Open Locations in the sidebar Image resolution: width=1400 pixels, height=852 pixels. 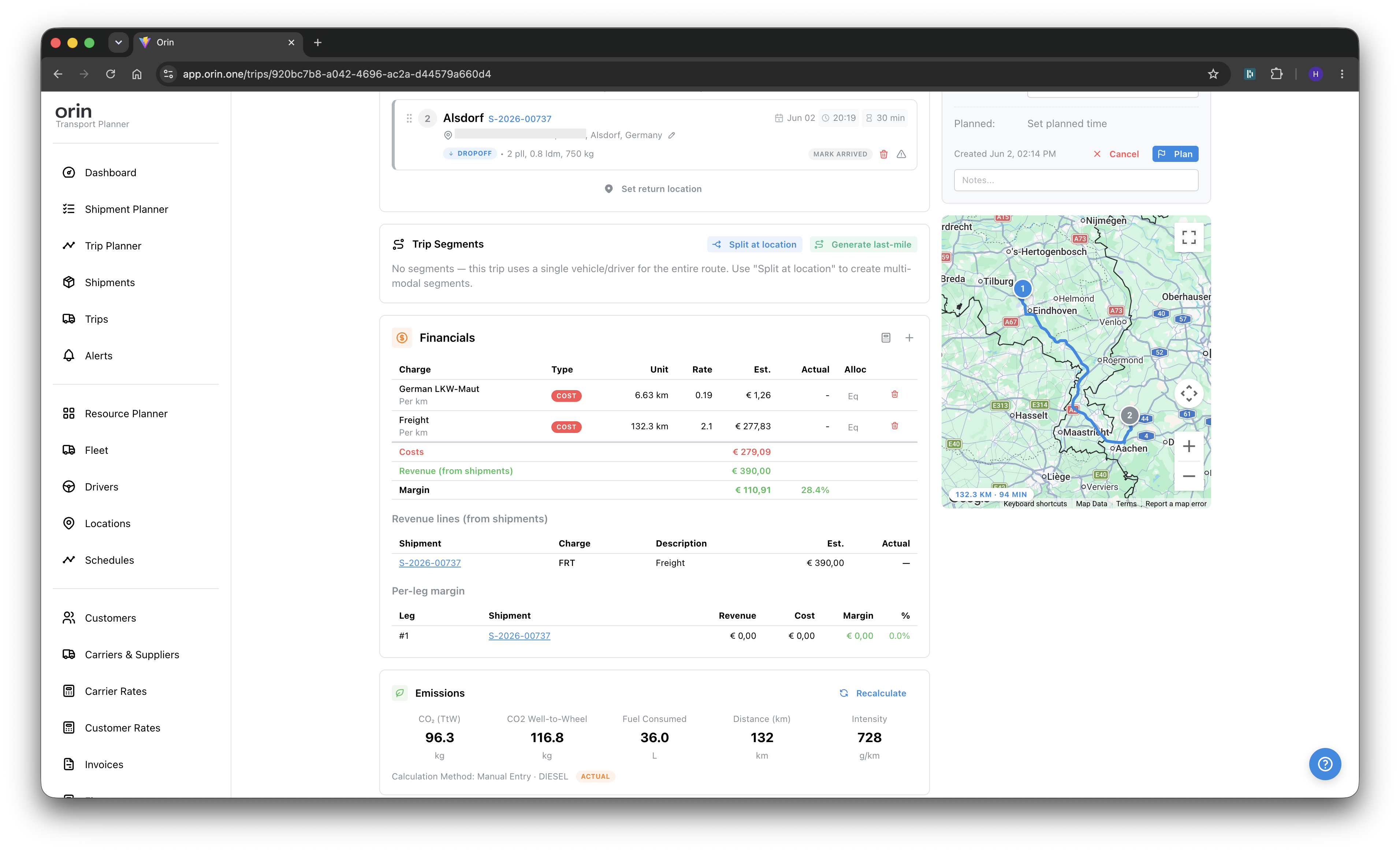pos(107,523)
